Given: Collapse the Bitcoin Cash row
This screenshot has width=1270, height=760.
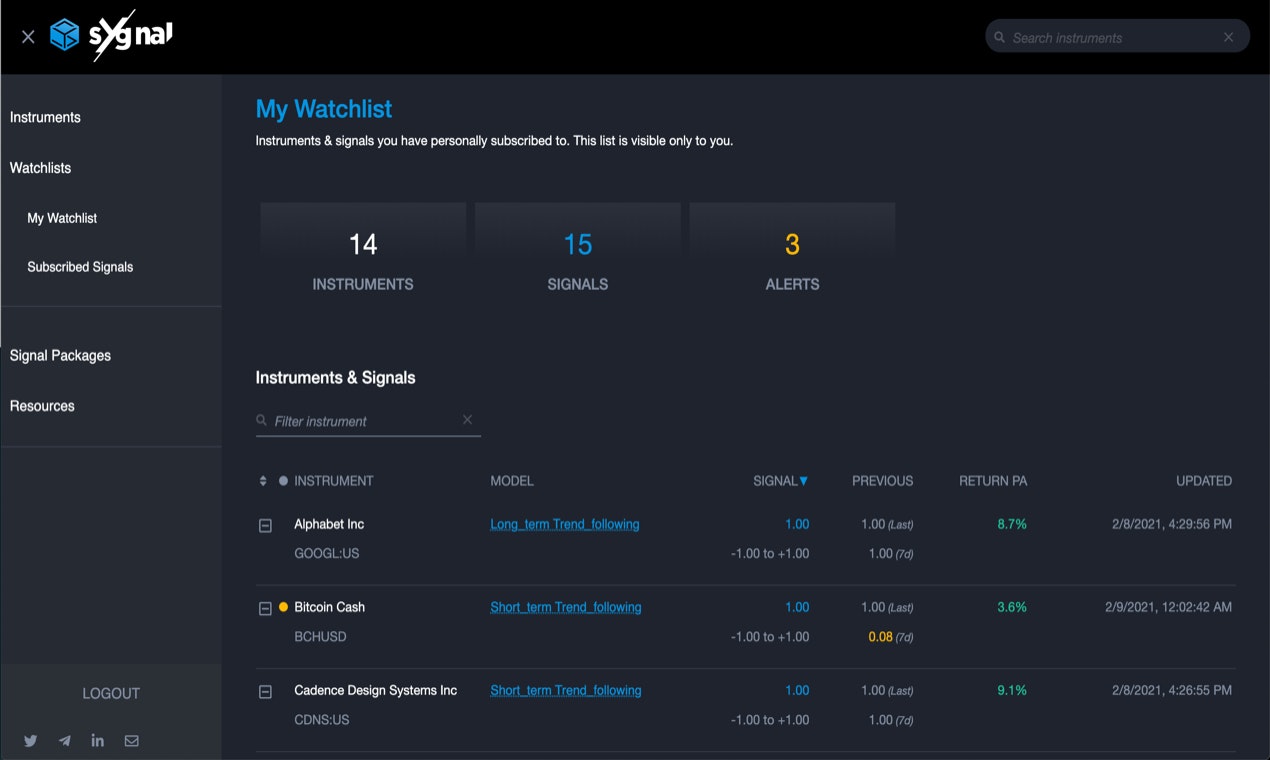Looking at the screenshot, I should (265, 608).
